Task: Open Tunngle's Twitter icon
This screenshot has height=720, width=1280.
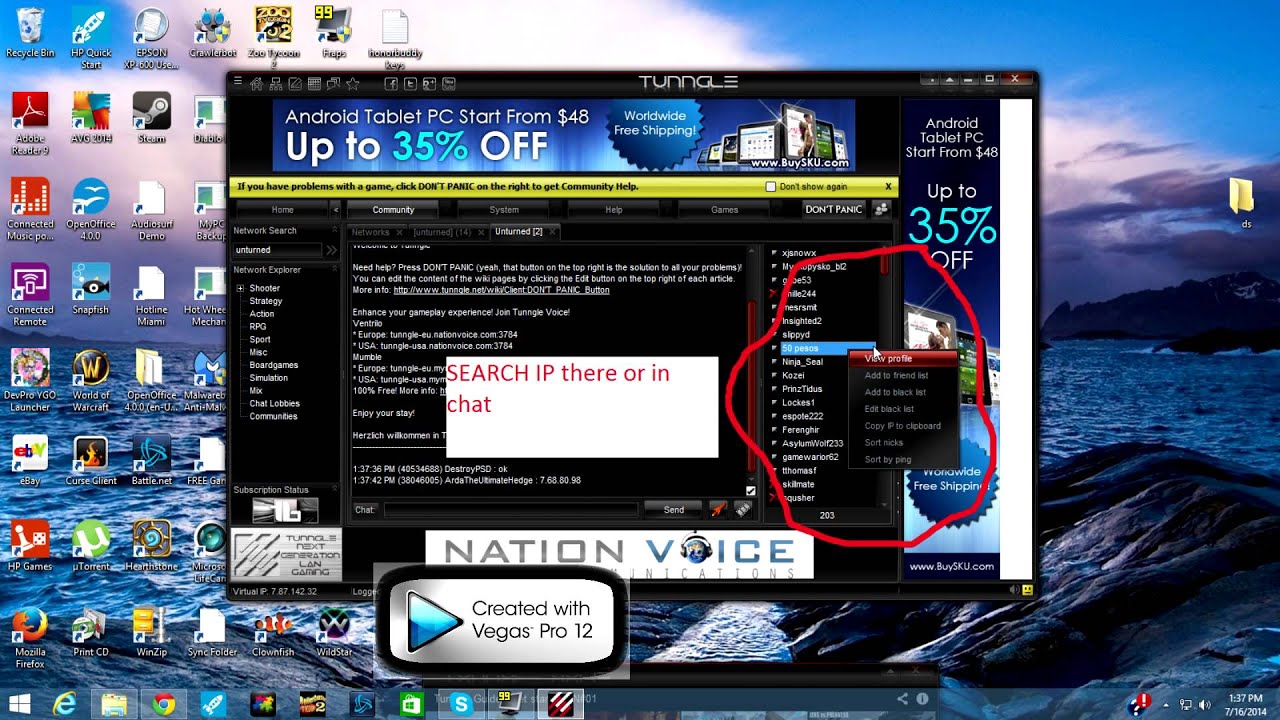Action: click(x=410, y=83)
